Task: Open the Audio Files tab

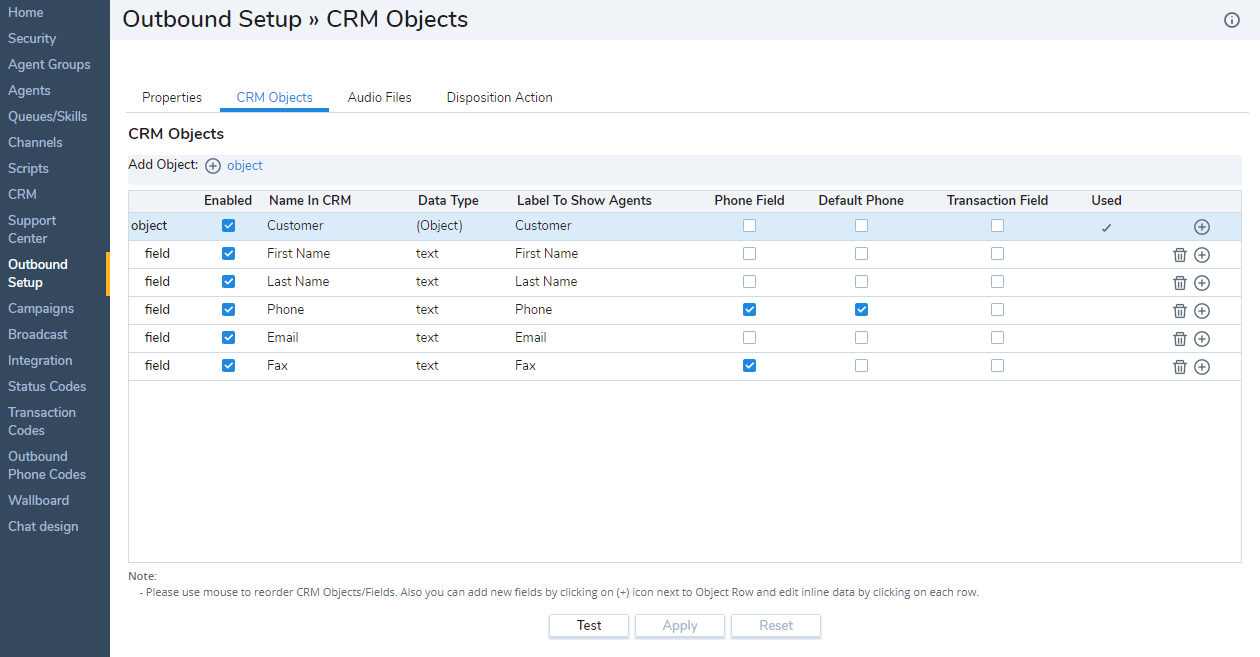Action: point(380,98)
